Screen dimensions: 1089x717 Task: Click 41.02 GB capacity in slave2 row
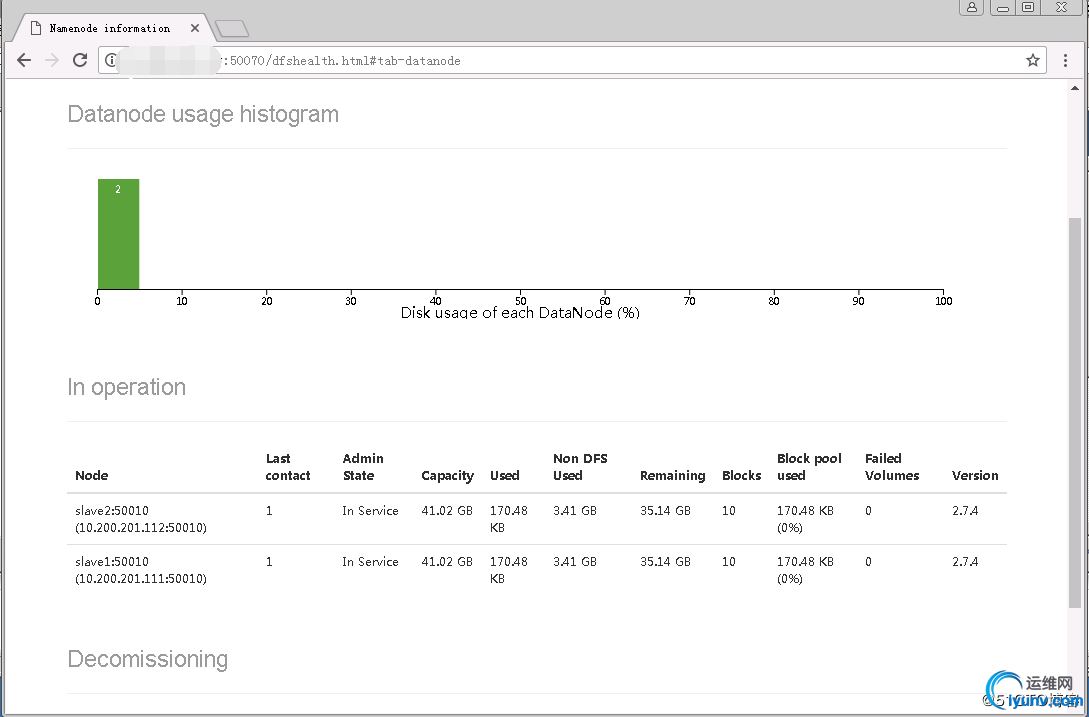447,511
